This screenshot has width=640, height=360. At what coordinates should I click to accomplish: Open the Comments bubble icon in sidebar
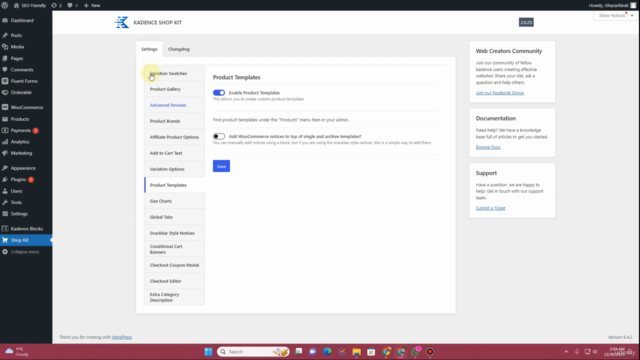(5, 70)
